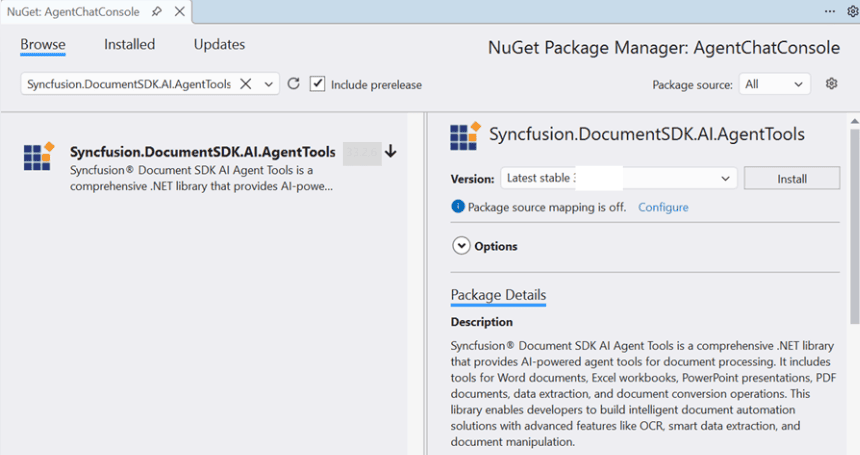Click the NuGet Package Manager: AgentChatConsole title
The width and height of the screenshot is (860, 455).
tap(664, 48)
